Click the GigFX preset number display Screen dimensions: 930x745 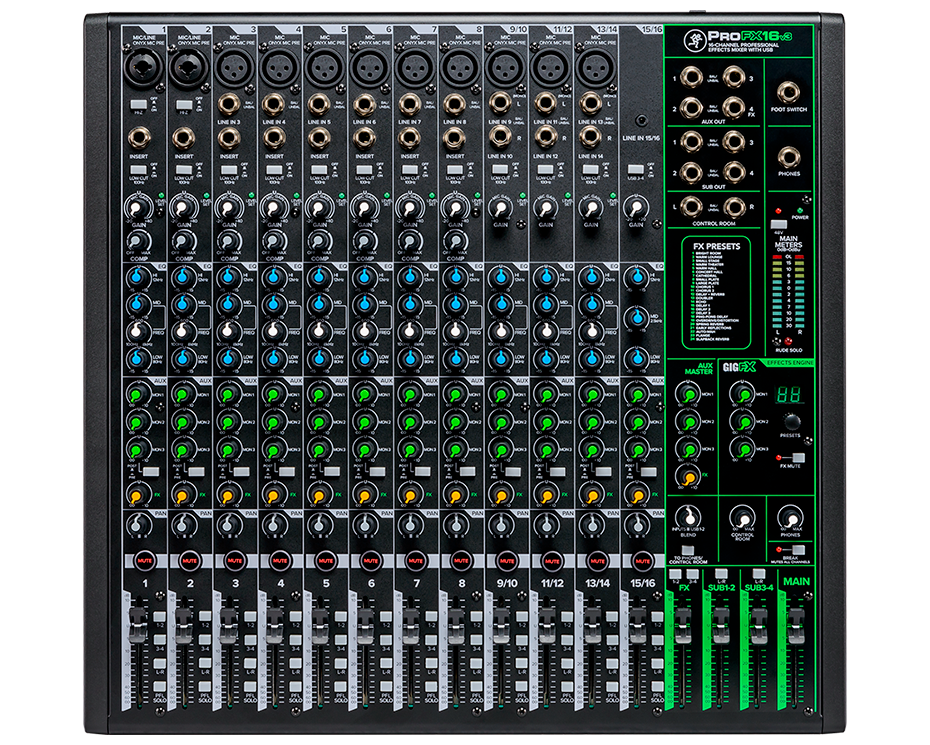tap(789, 394)
